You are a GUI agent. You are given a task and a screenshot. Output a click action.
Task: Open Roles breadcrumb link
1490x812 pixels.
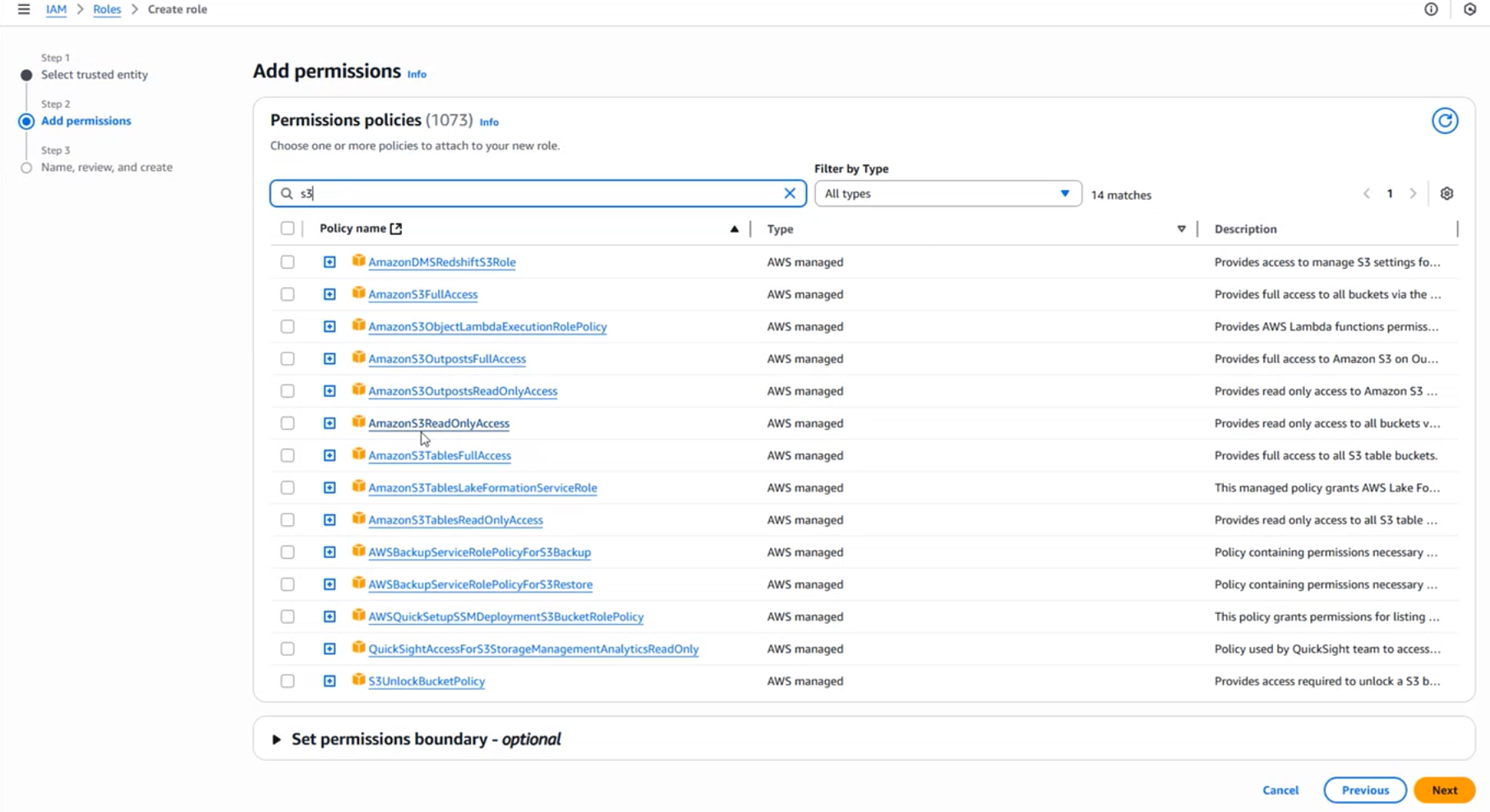(107, 9)
